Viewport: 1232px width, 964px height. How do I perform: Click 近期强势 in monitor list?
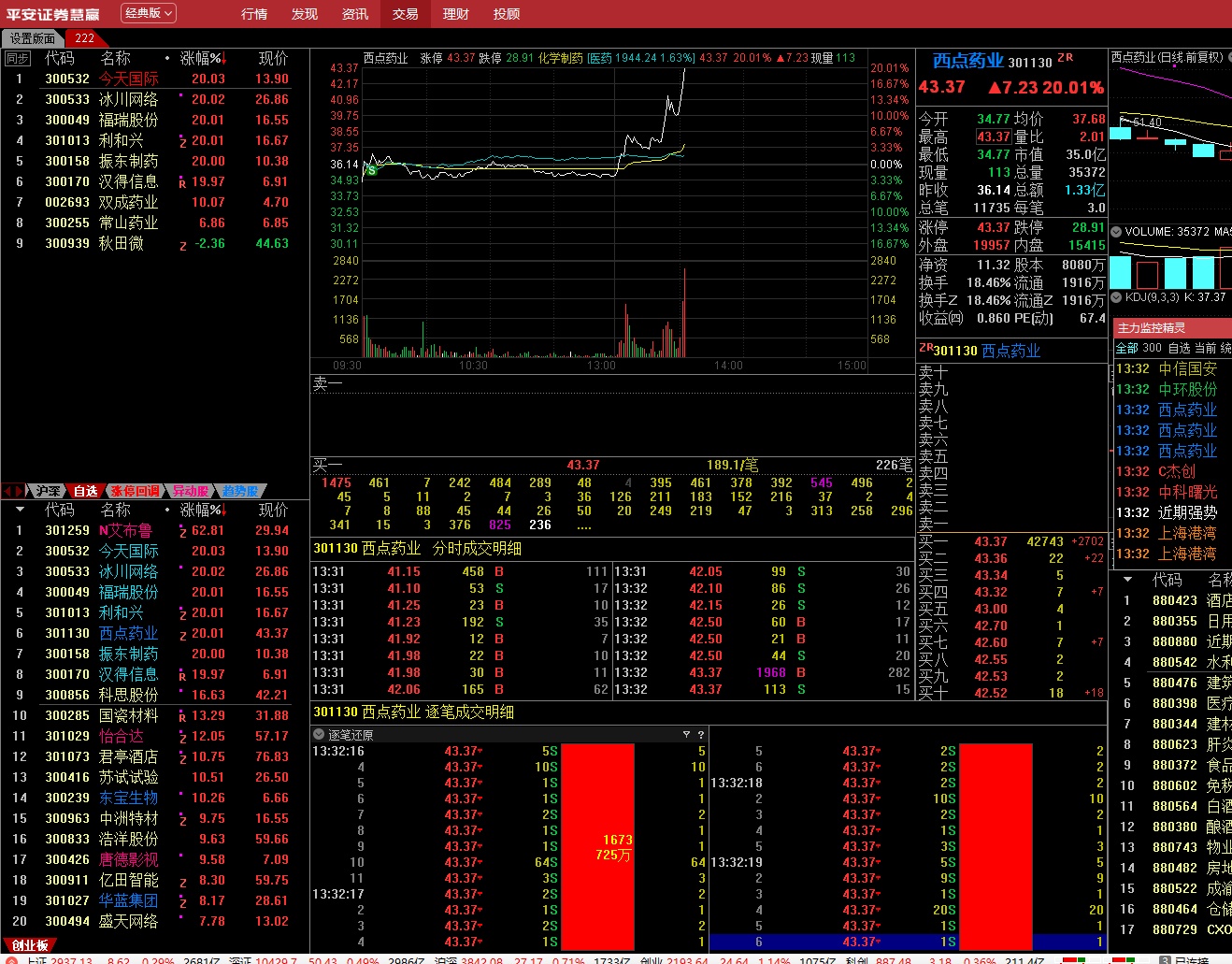[x=1188, y=513]
